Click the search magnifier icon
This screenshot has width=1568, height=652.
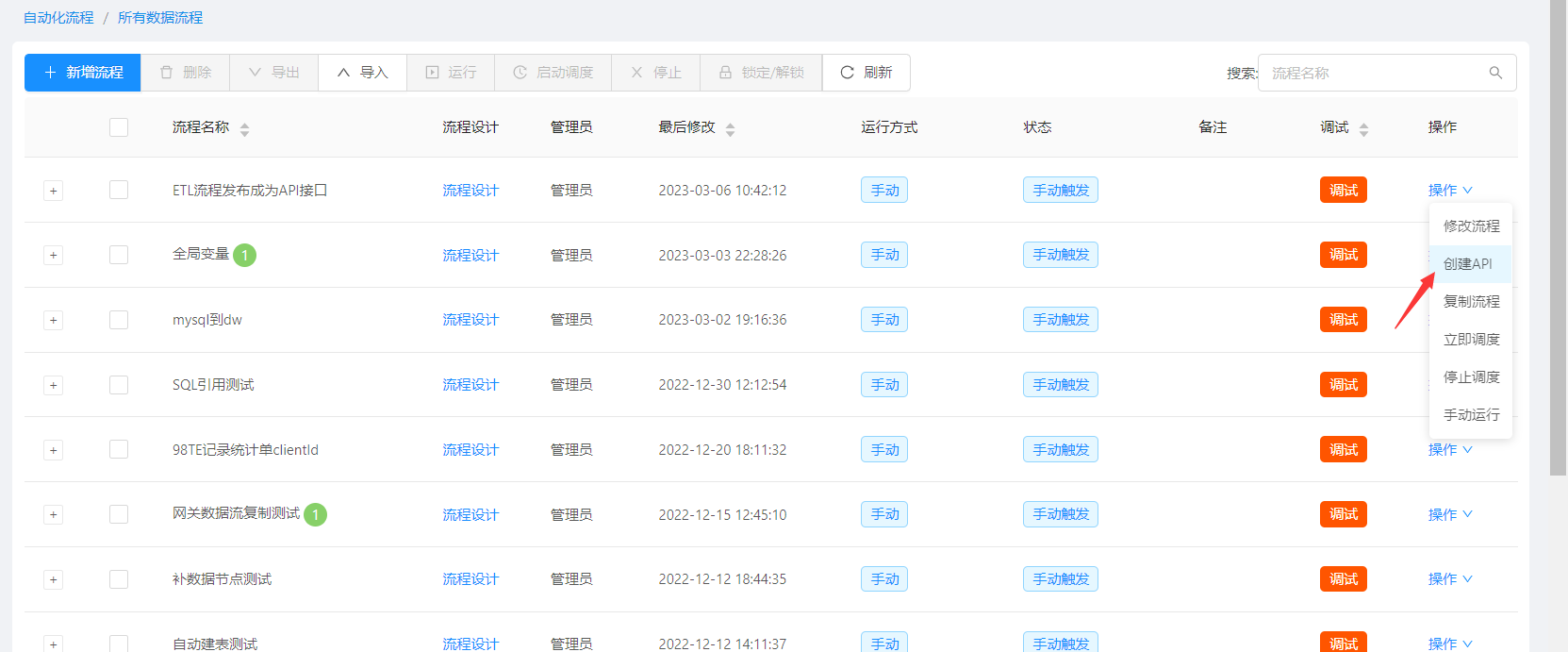(x=1495, y=73)
